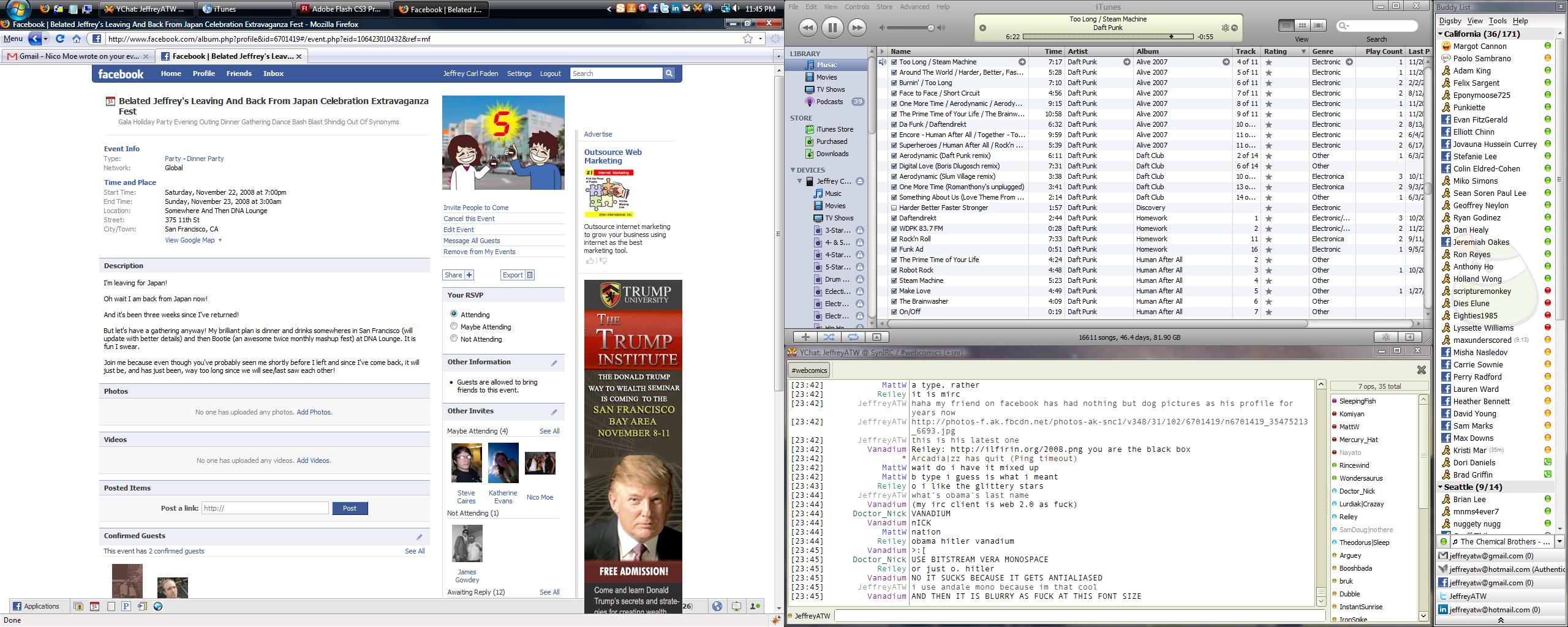Open Facebook Friends nav item
The width and height of the screenshot is (1568, 627).
239,73
